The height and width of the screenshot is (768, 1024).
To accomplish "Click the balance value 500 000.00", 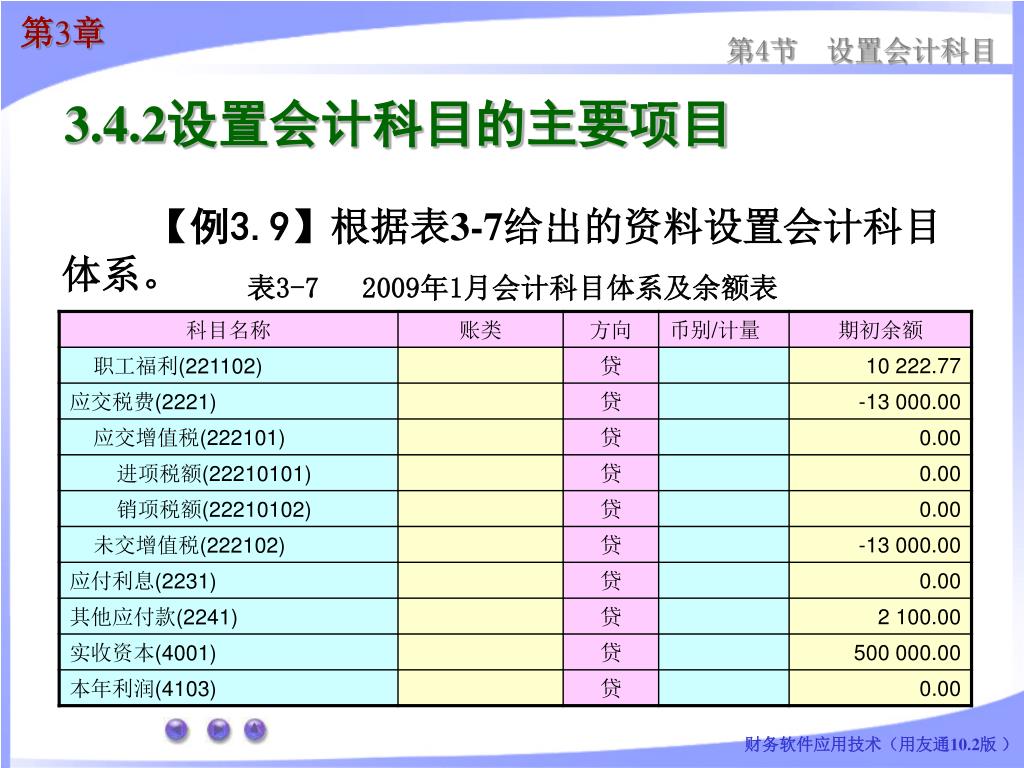I will 907,653.
